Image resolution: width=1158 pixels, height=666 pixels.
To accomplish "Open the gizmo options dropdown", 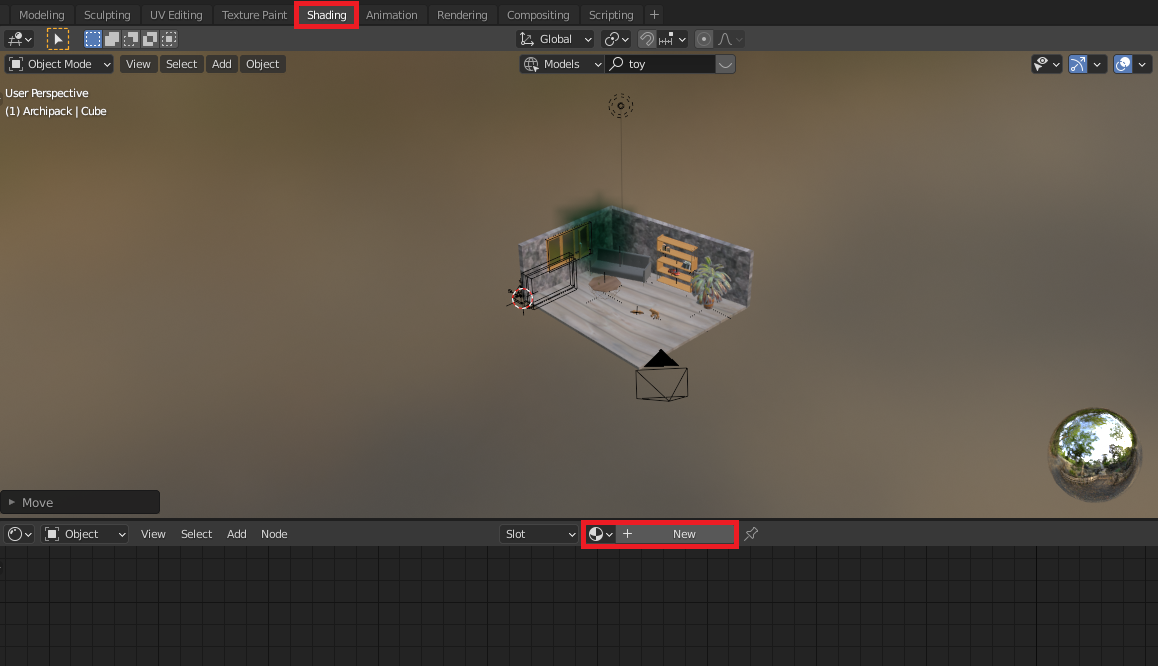I will pyautogui.click(x=1097, y=64).
